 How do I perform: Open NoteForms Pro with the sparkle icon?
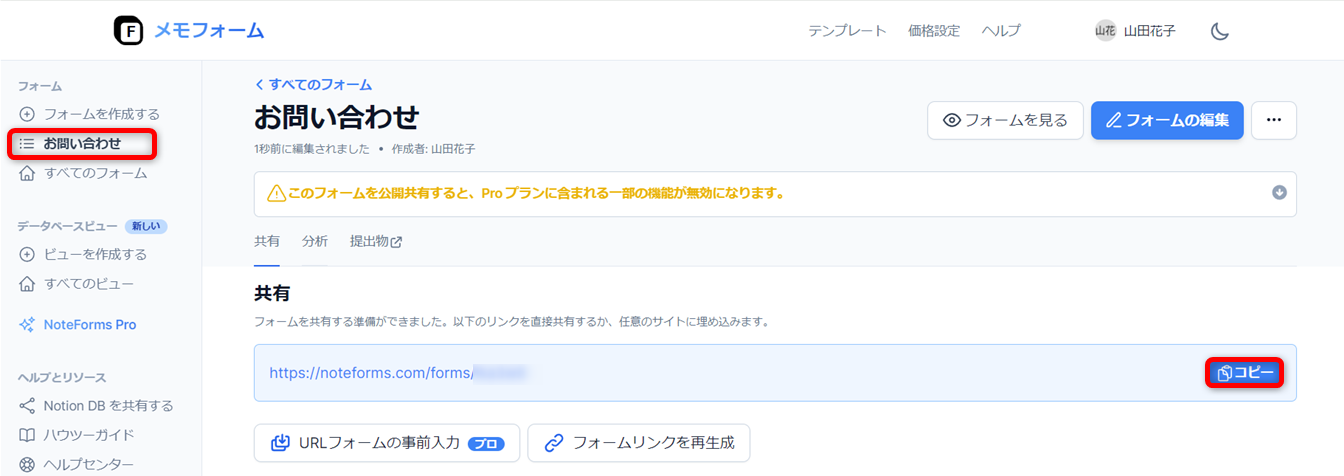tap(27, 325)
